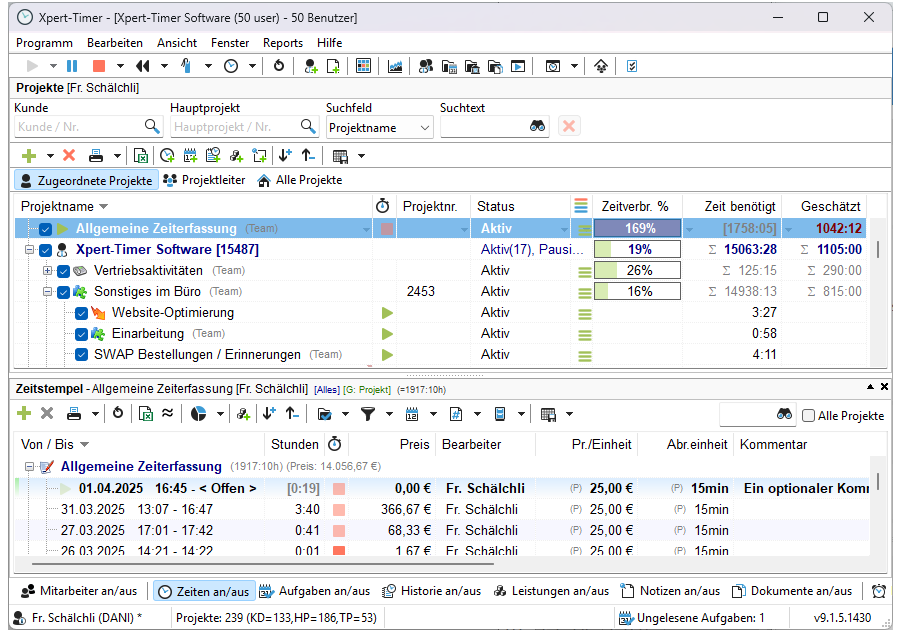This screenshot has height=631, width=900.
Task: Click the Excel export icon in projects toolbar
Action: click(141, 155)
